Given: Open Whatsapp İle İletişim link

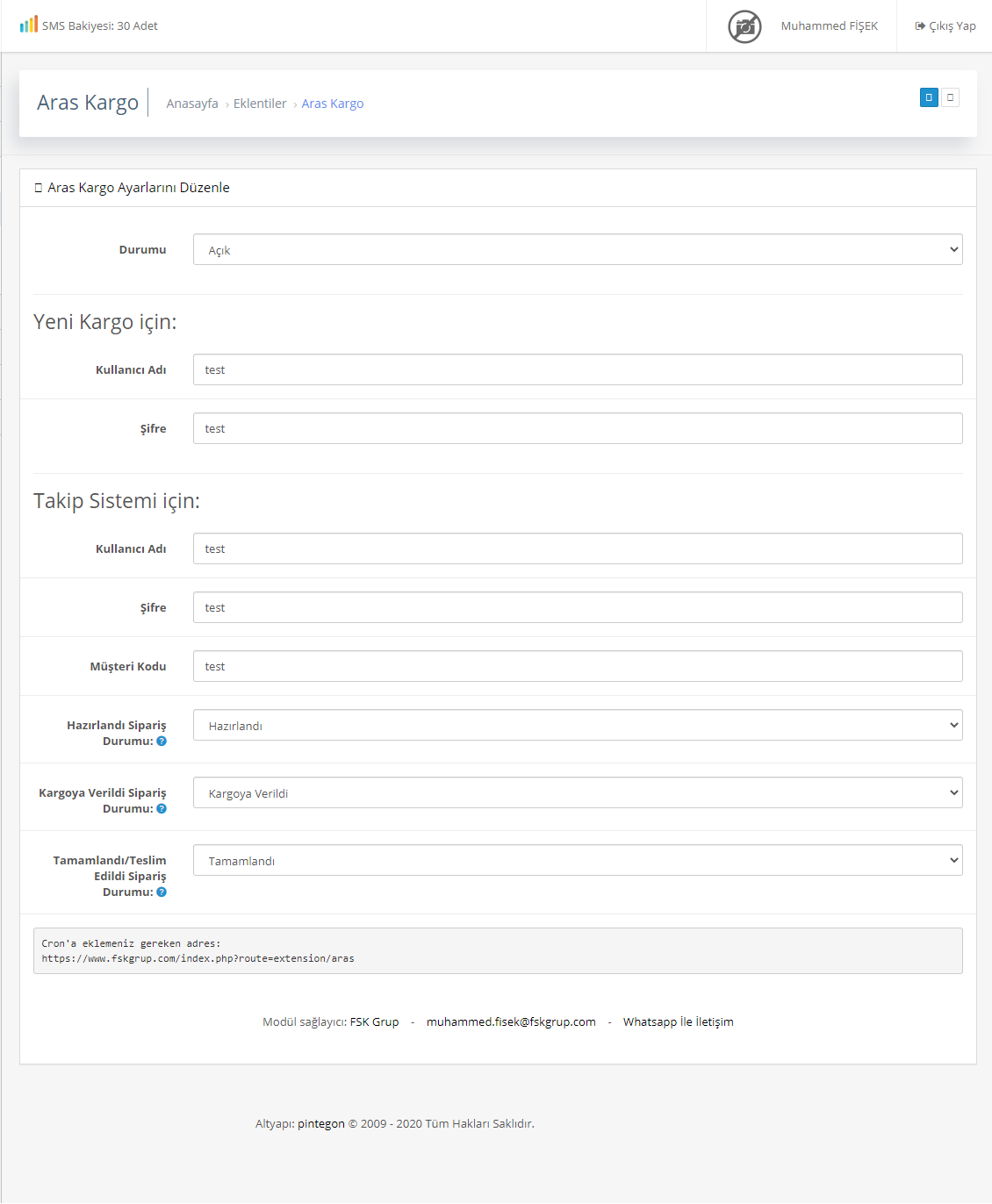Looking at the screenshot, I should (x=679, y=1022).
